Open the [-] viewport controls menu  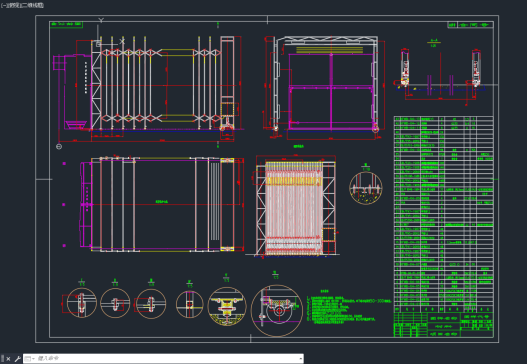click(x=3, y=5)
